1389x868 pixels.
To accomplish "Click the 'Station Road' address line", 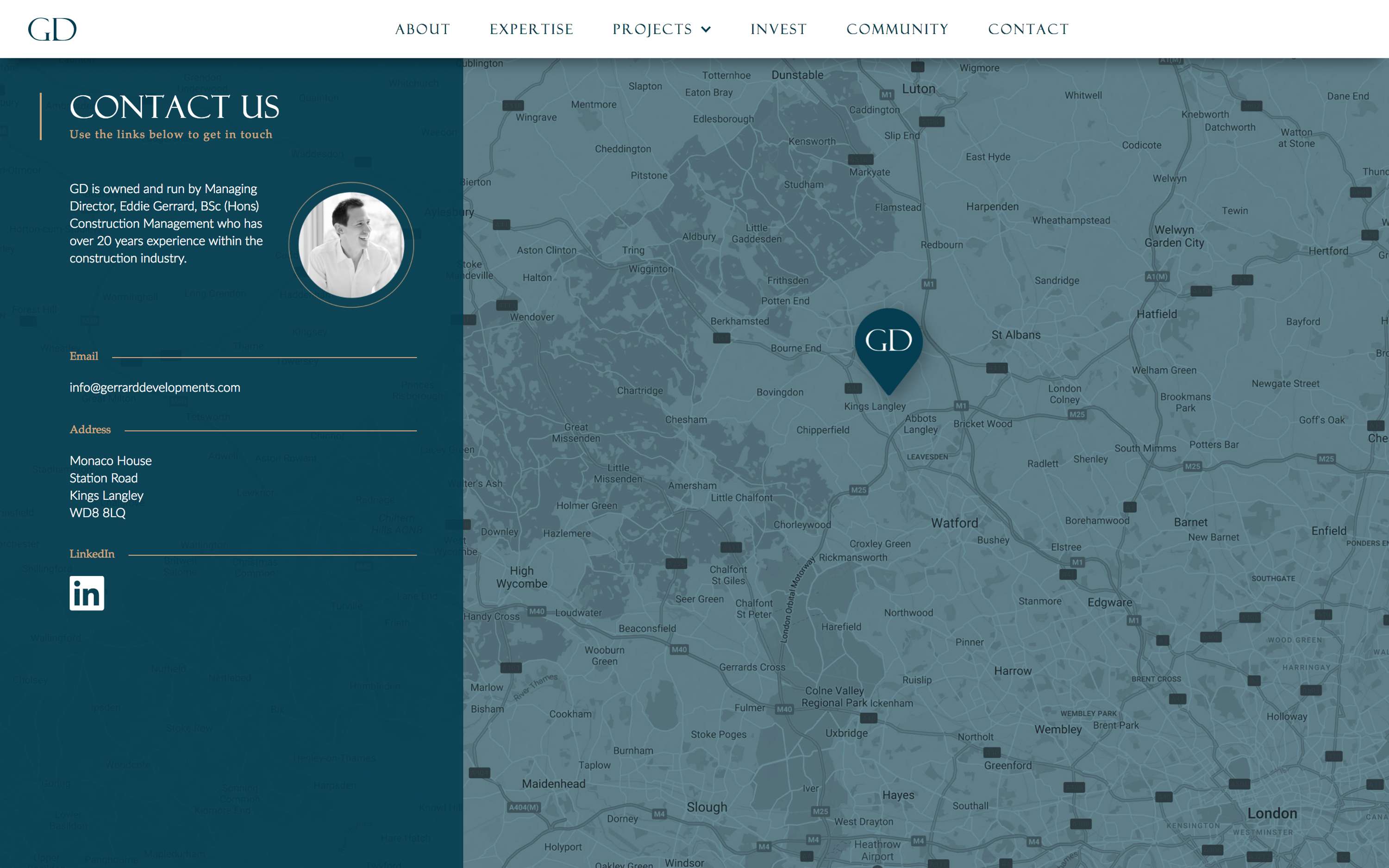I will [x=103, y=478].
